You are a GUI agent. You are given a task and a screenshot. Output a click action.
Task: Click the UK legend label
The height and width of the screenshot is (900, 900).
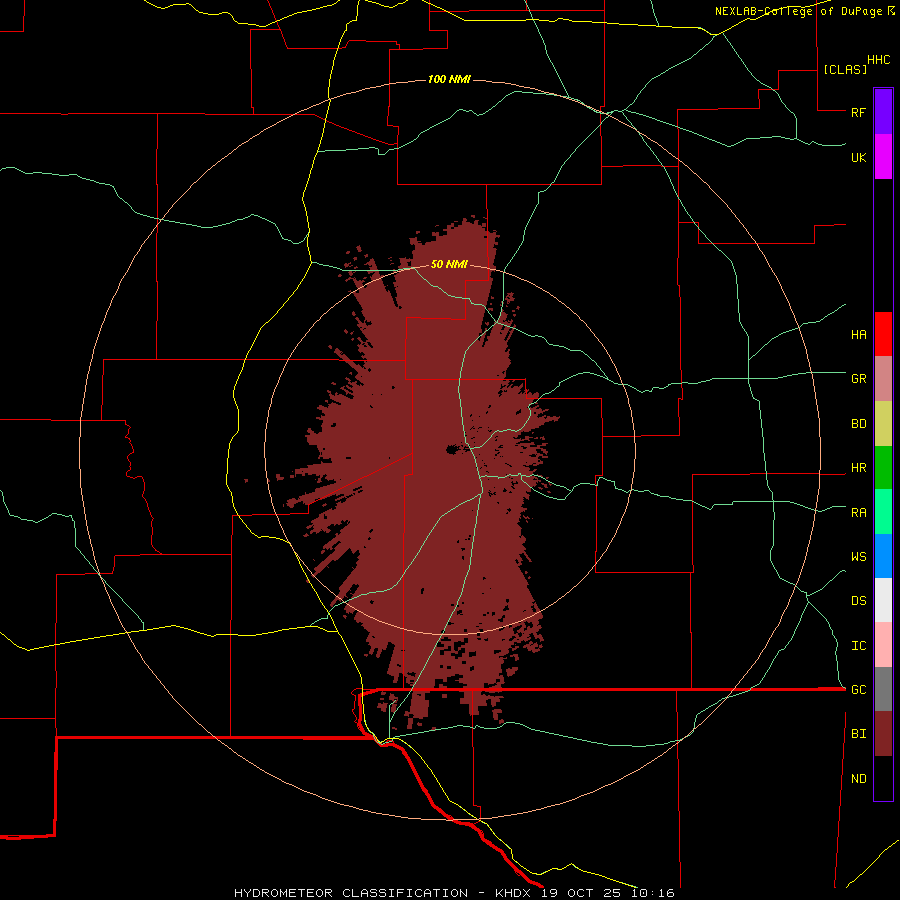pos(858,157)
